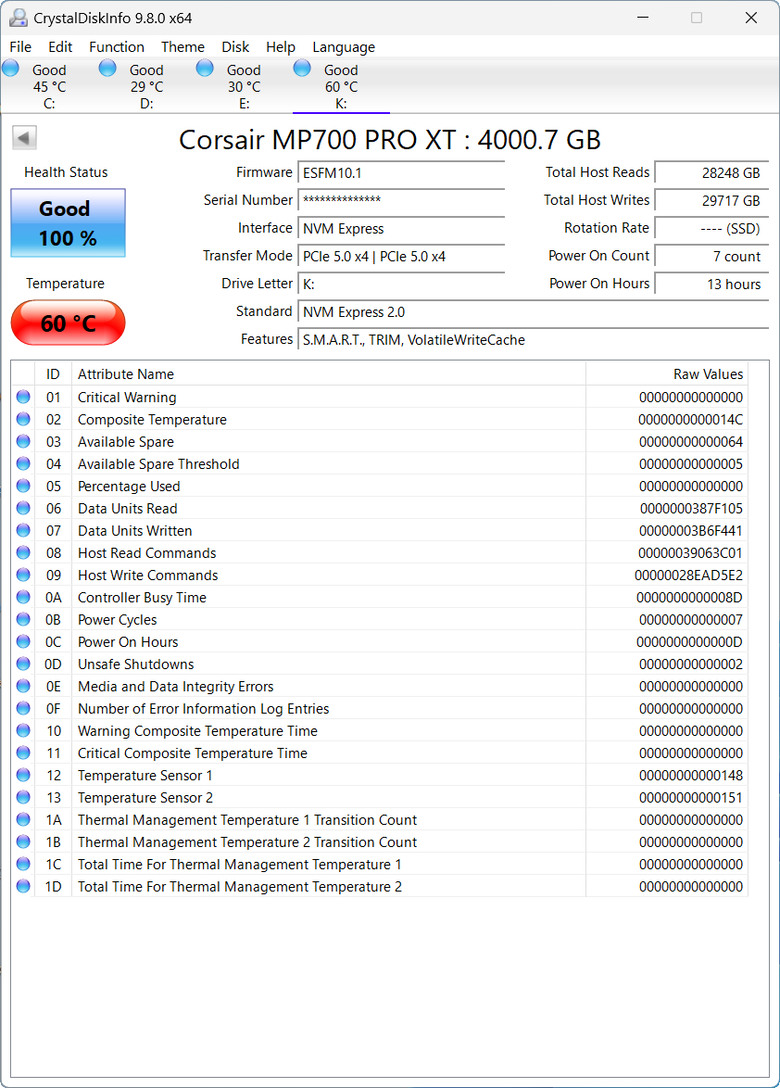Select the K: drive status orb
780x1088 pixels.
coord(302,68)
